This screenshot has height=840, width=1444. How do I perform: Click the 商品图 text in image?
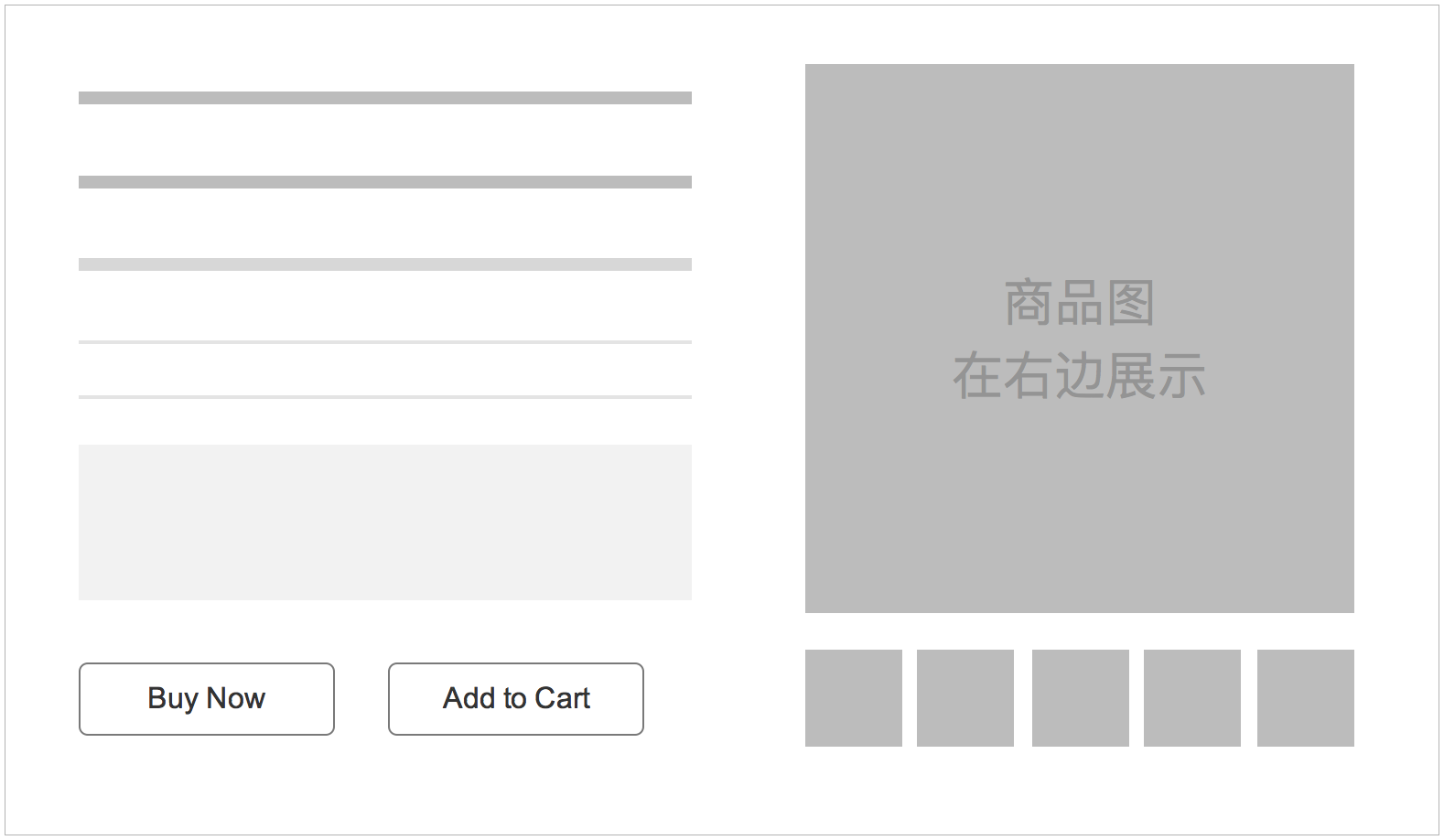point(1080,303)
